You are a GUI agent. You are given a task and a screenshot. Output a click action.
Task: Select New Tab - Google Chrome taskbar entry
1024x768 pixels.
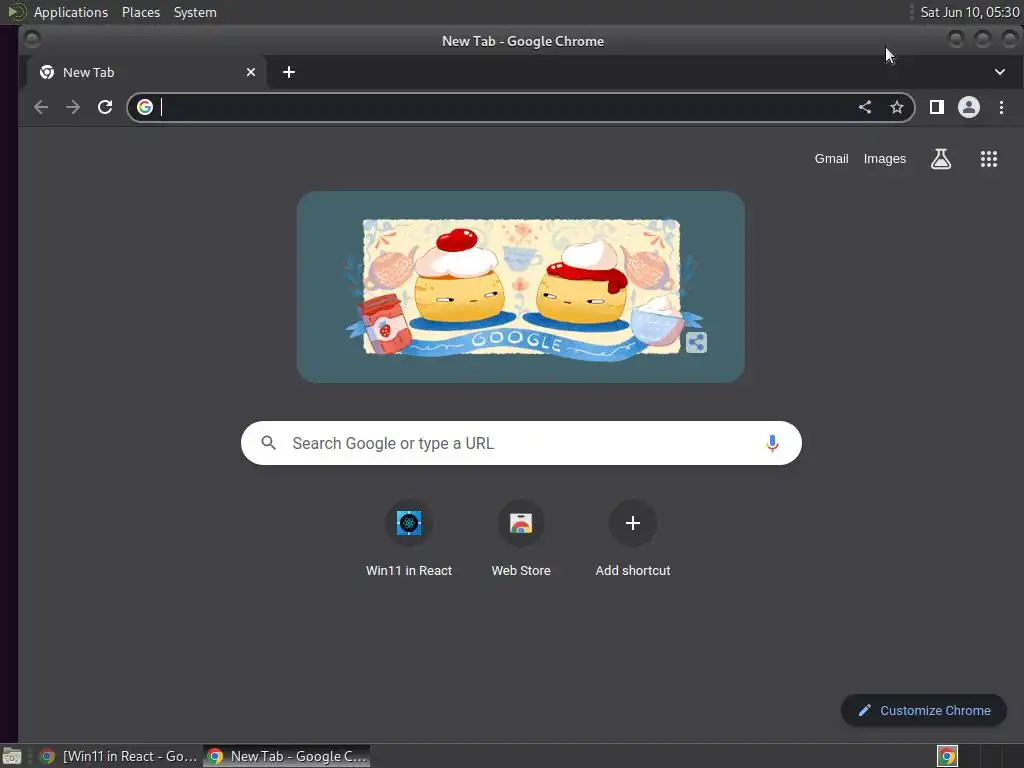coord(287,756)
